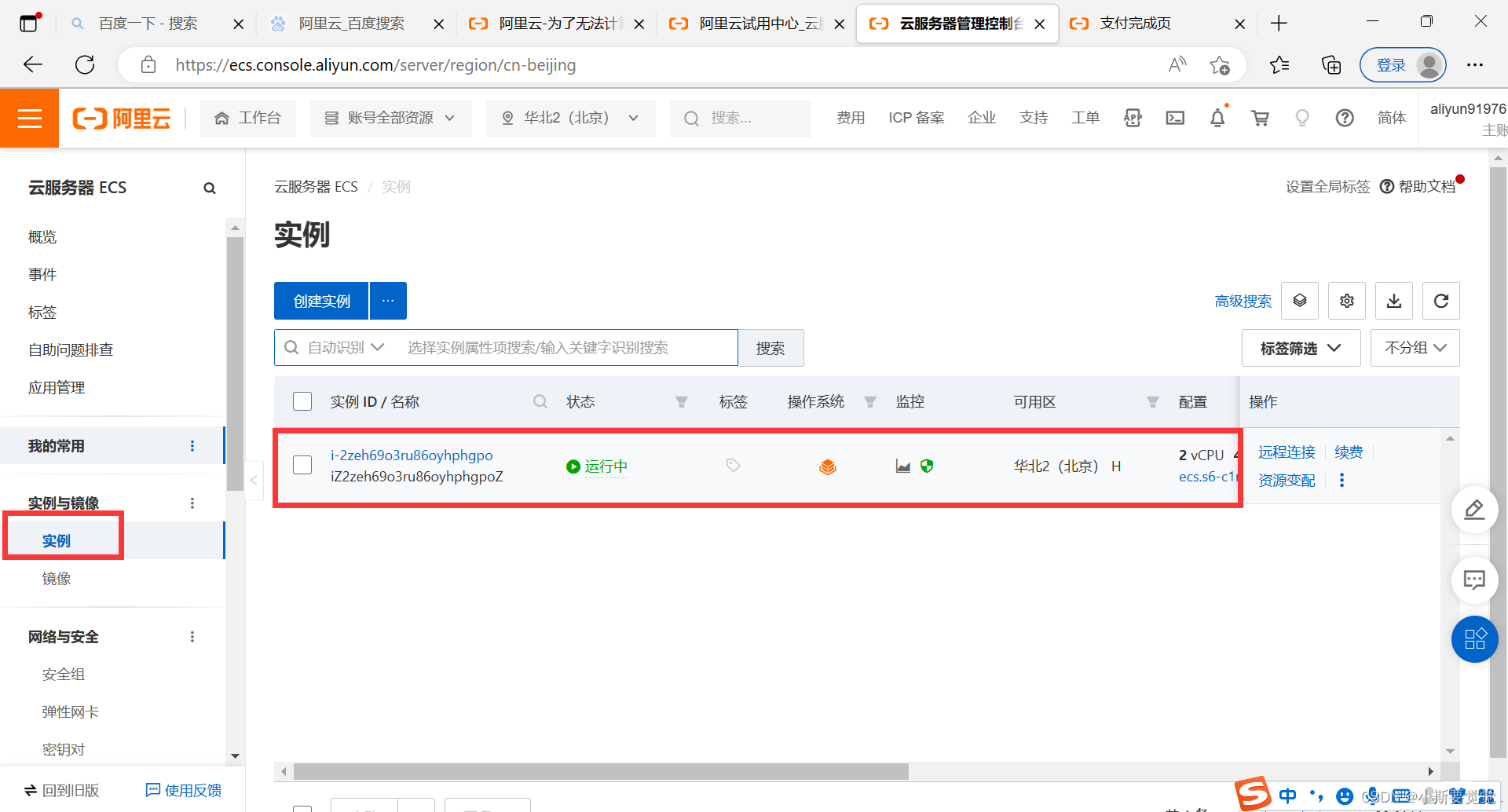
Task: Open the Aliyun hamburger main menu
Action: click(30, 118)
